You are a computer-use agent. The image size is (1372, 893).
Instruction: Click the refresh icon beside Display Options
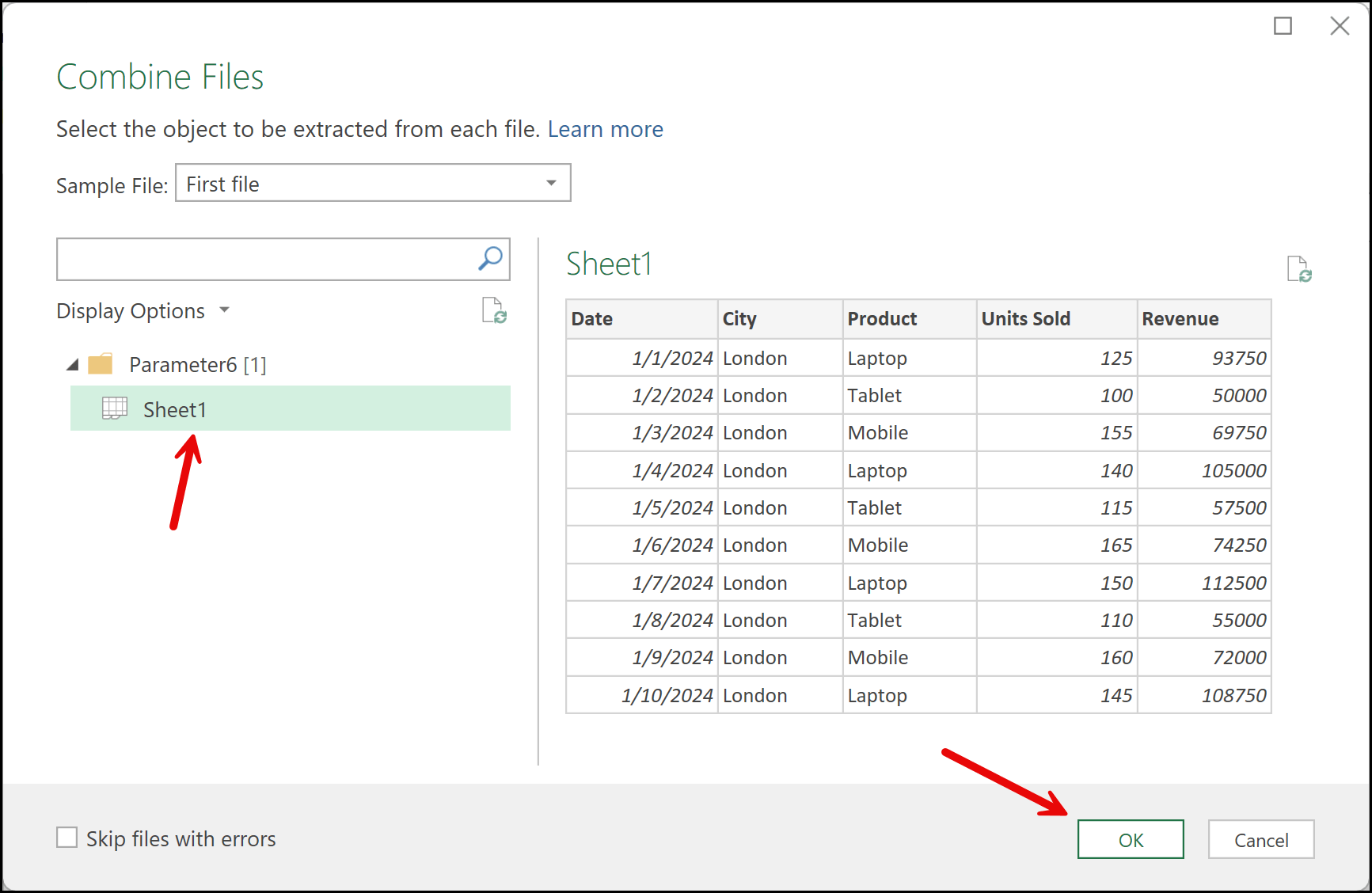(494, 310)
